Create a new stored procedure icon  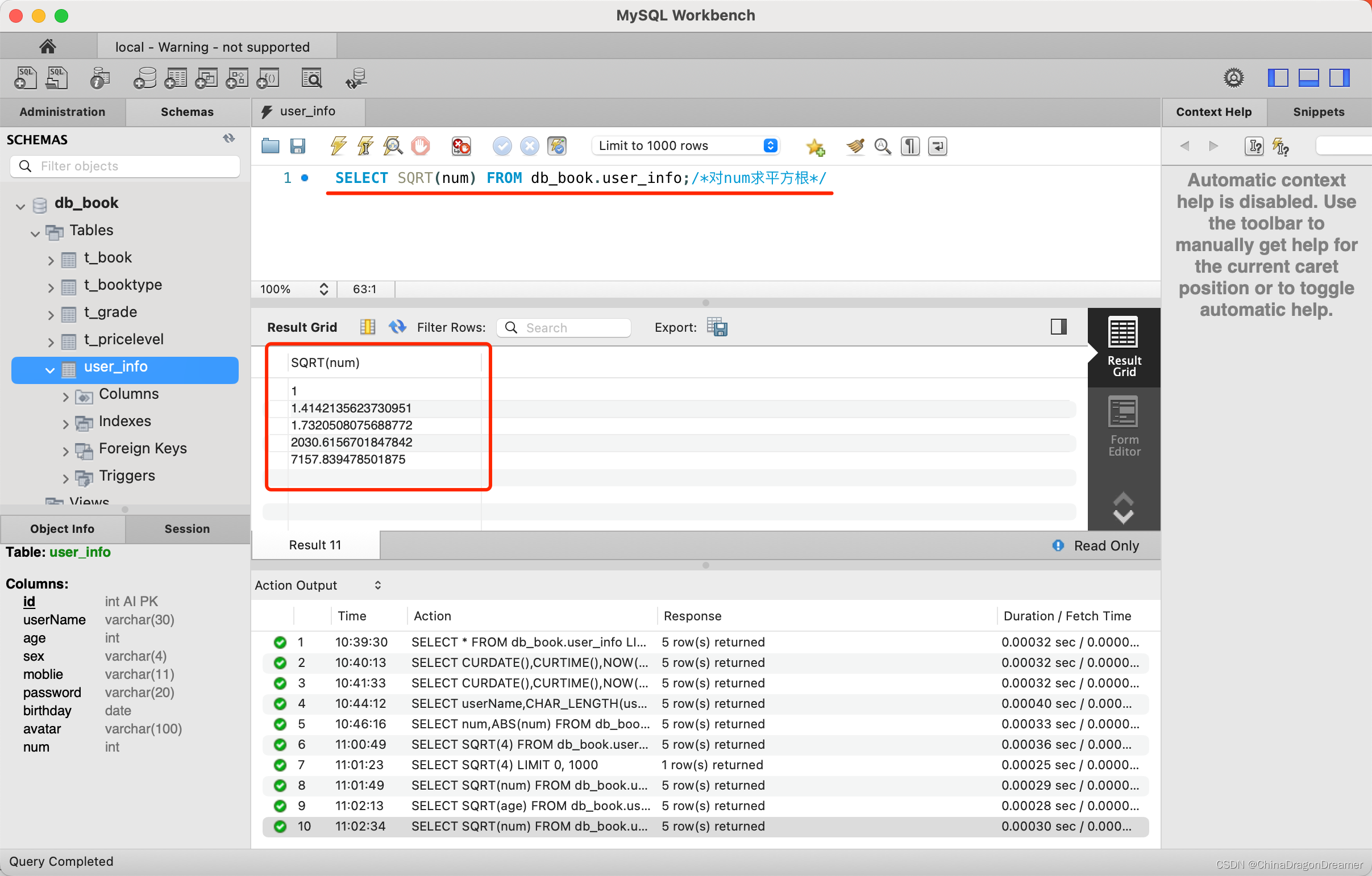[x=237, y=78]
